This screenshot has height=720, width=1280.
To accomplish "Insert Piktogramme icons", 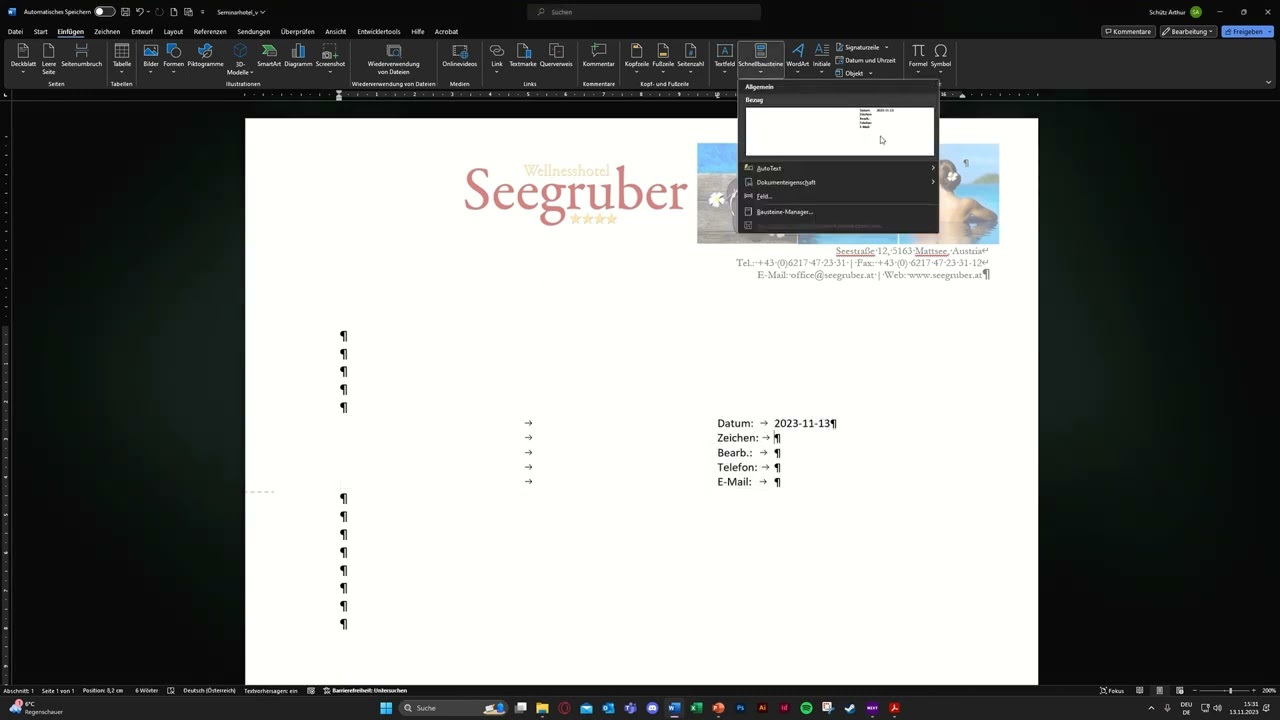I will (205, 56).
